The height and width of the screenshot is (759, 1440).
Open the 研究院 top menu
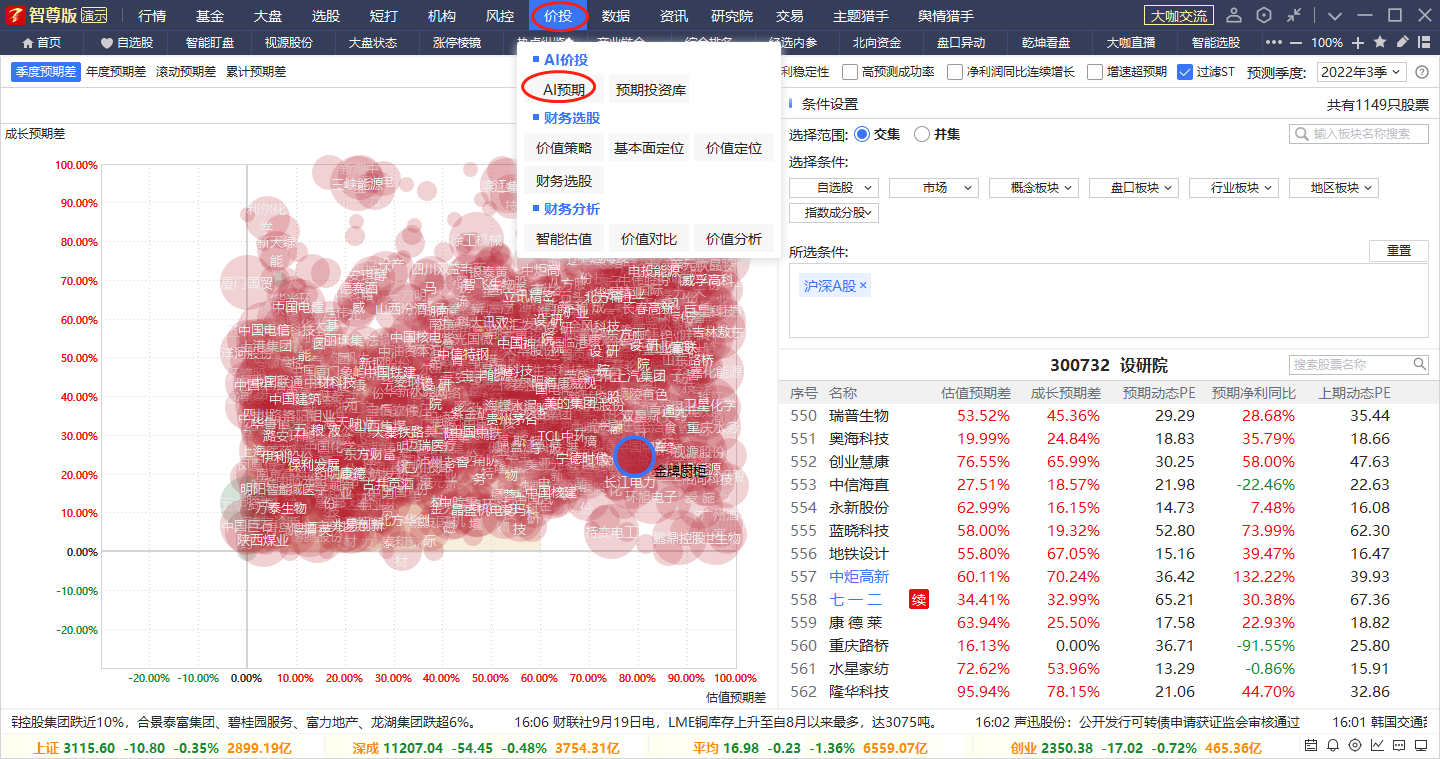tap(732, 16)
